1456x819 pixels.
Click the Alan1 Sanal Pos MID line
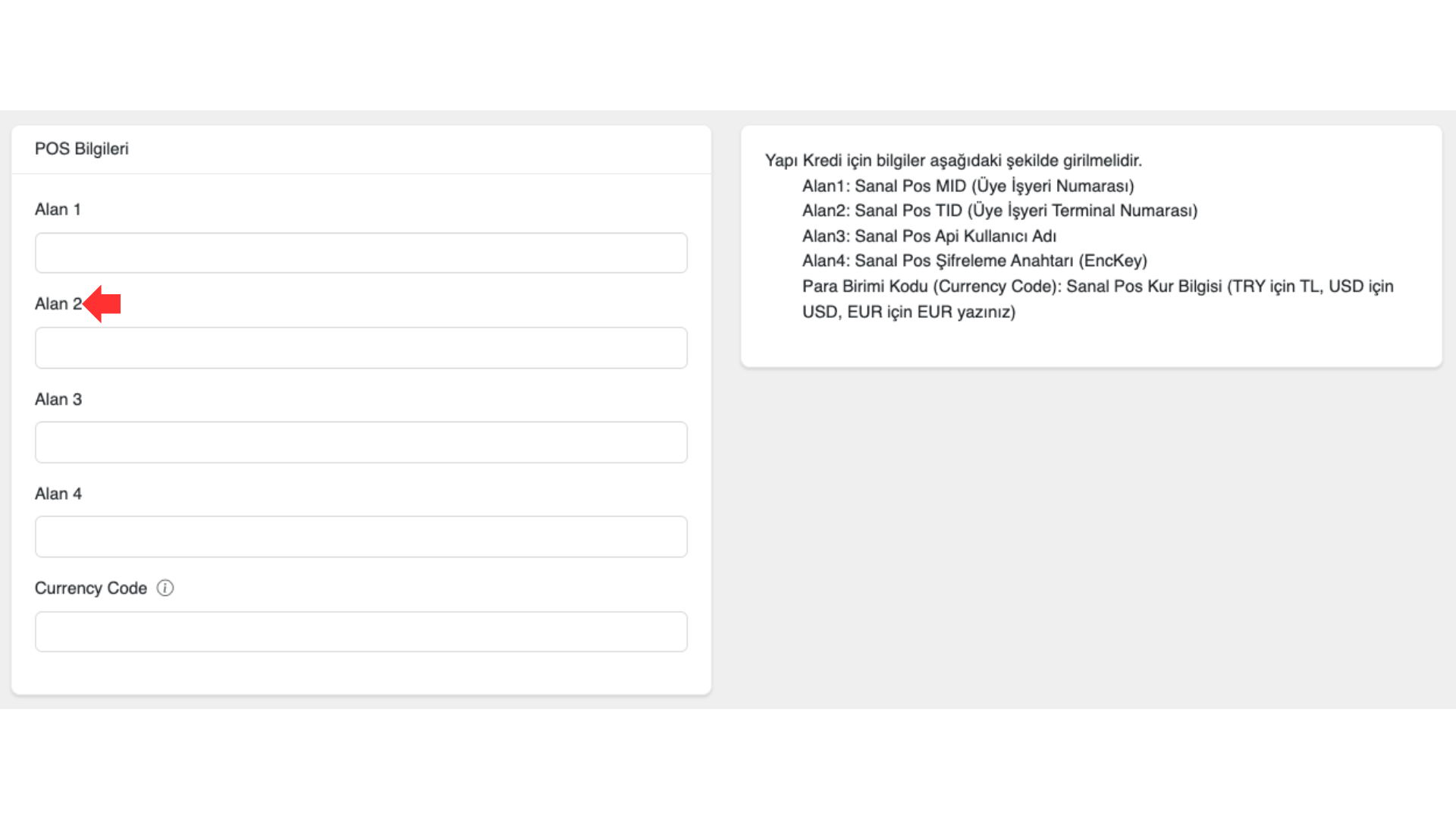(x=968, y=186)
